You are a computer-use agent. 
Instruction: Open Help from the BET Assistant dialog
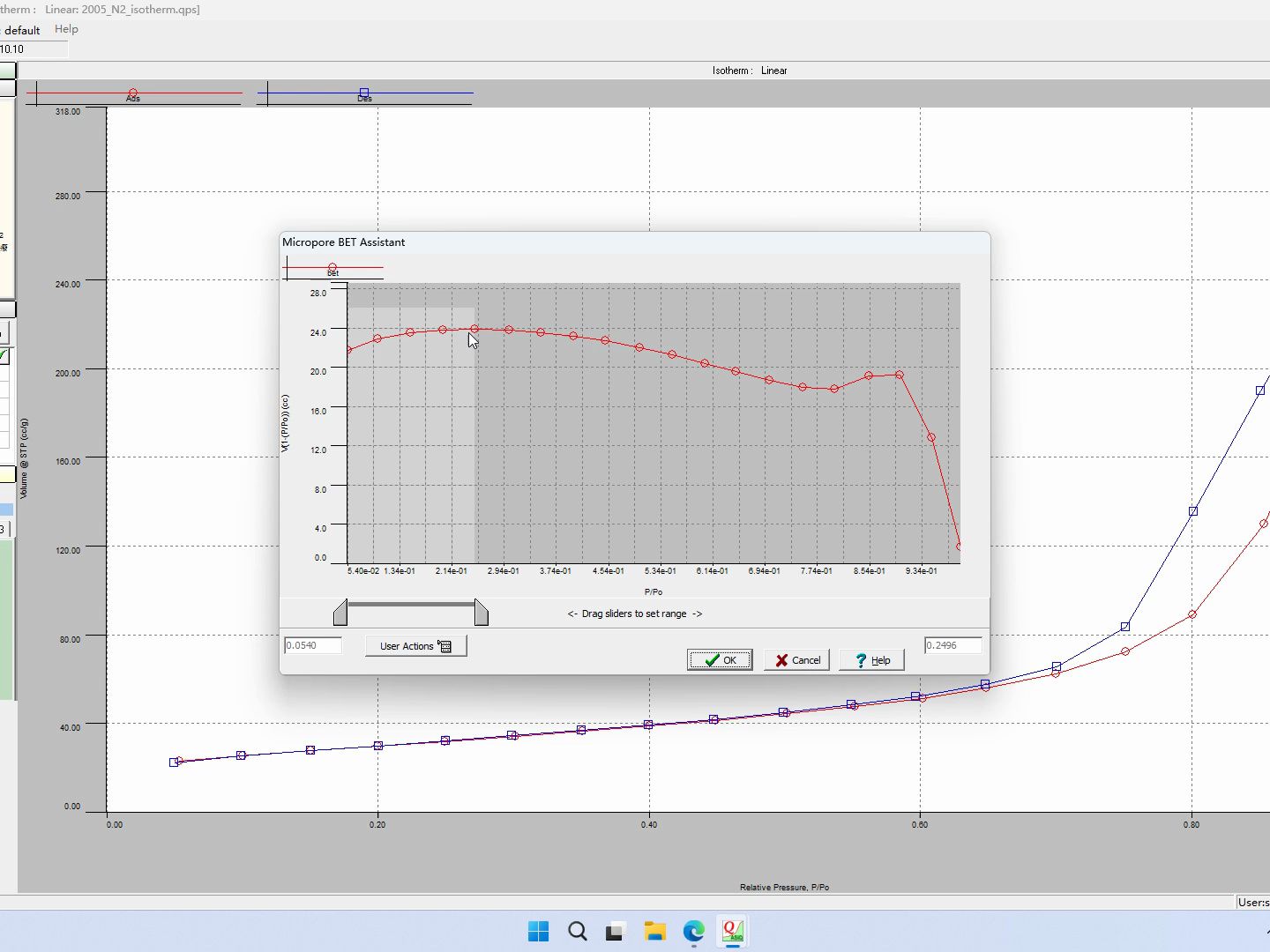point(871,659)
